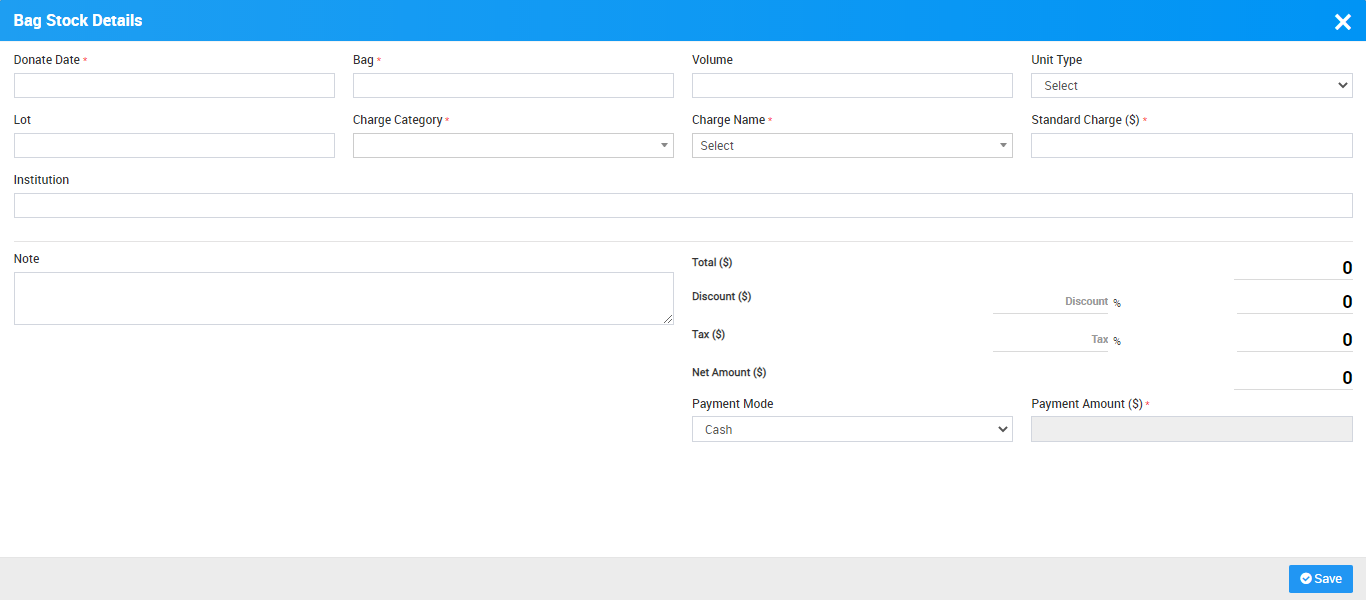Expand the Charge Category dropdown
The width and height of the screenshot is (1366, 600).
(512, 146)
